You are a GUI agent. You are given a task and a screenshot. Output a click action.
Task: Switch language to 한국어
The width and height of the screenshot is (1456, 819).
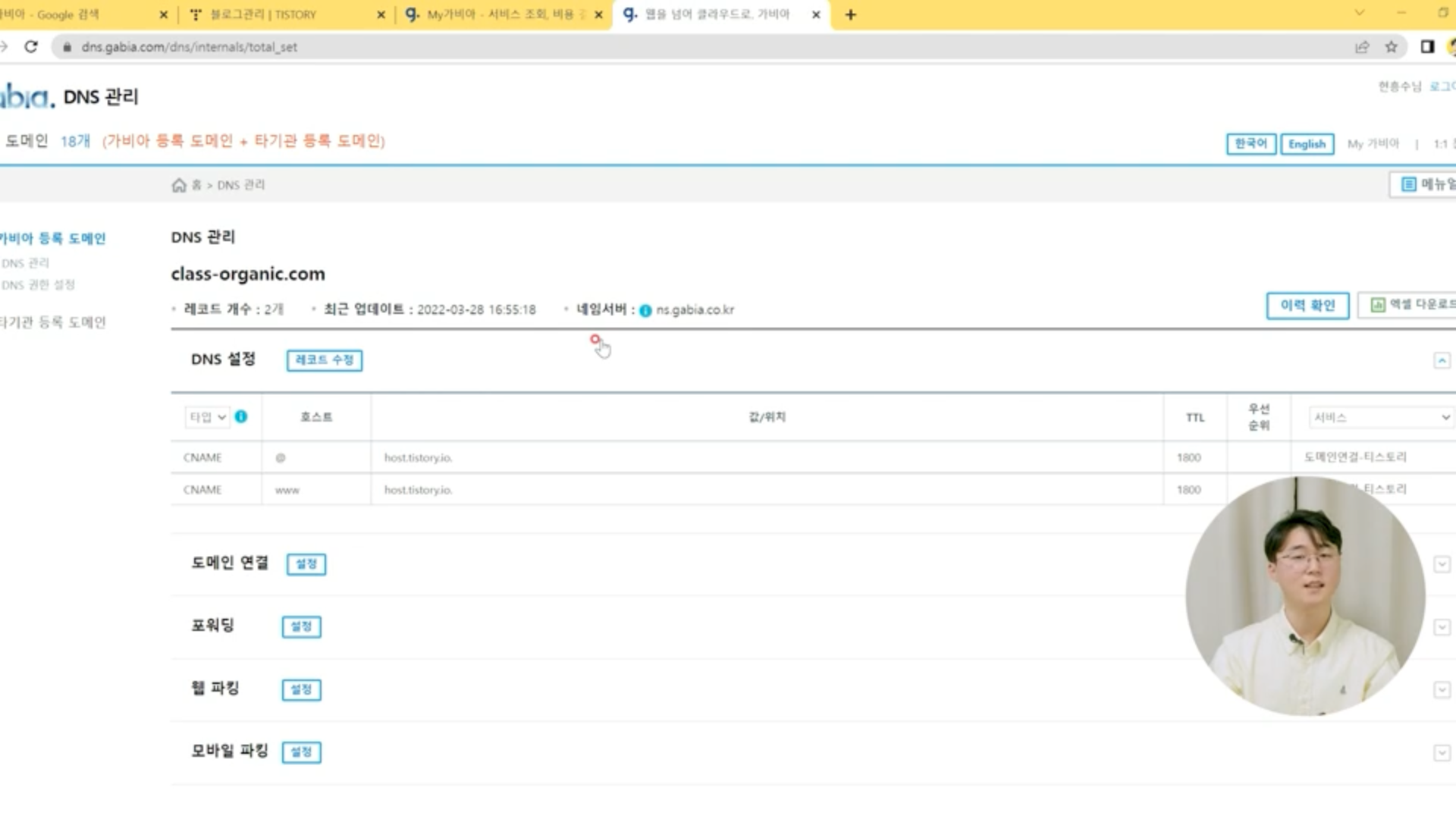pyautogui.click(x=1250, y=144)
